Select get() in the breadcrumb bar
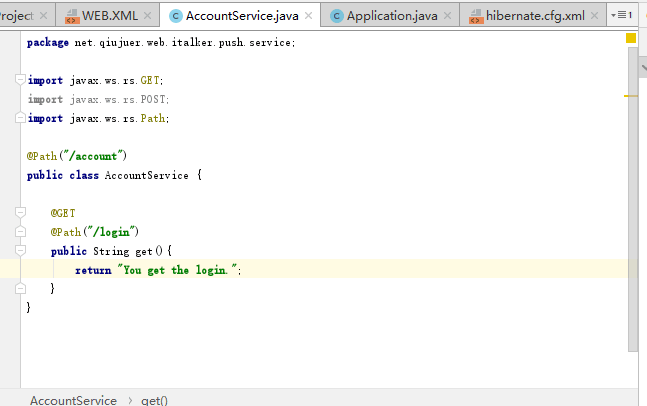Viewport: 647px width, 406px height. pos(154,400)
